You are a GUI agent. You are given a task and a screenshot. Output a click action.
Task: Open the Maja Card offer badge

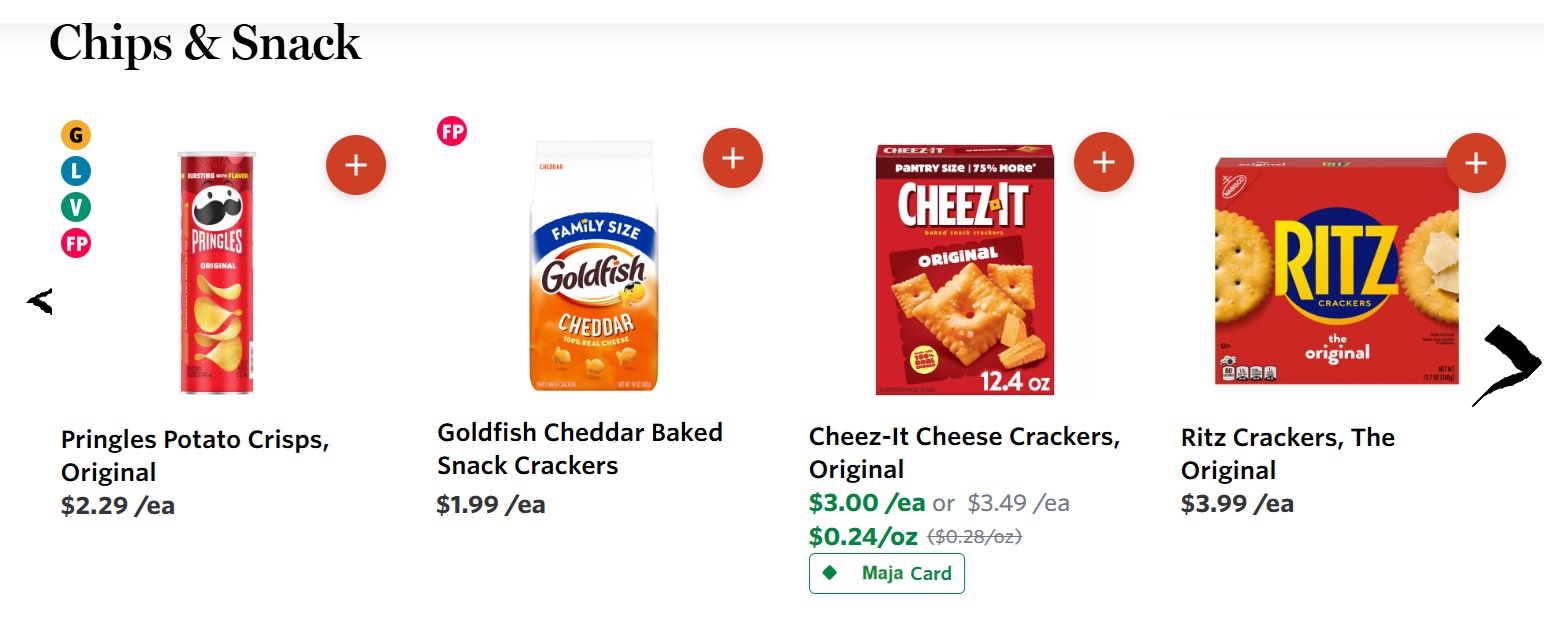pyautogui.click(x=887, y=573)
